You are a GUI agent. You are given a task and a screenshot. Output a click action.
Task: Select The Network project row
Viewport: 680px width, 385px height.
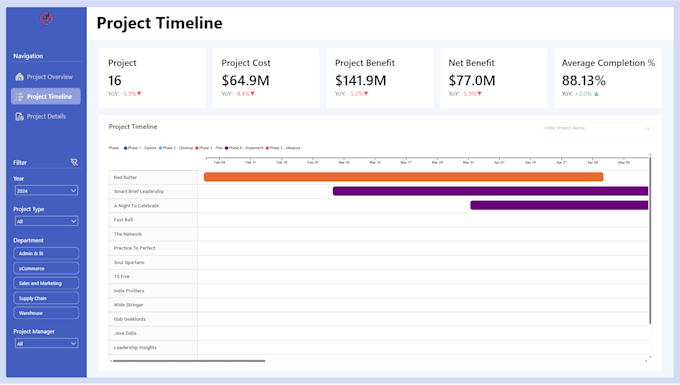coord(153,234)
